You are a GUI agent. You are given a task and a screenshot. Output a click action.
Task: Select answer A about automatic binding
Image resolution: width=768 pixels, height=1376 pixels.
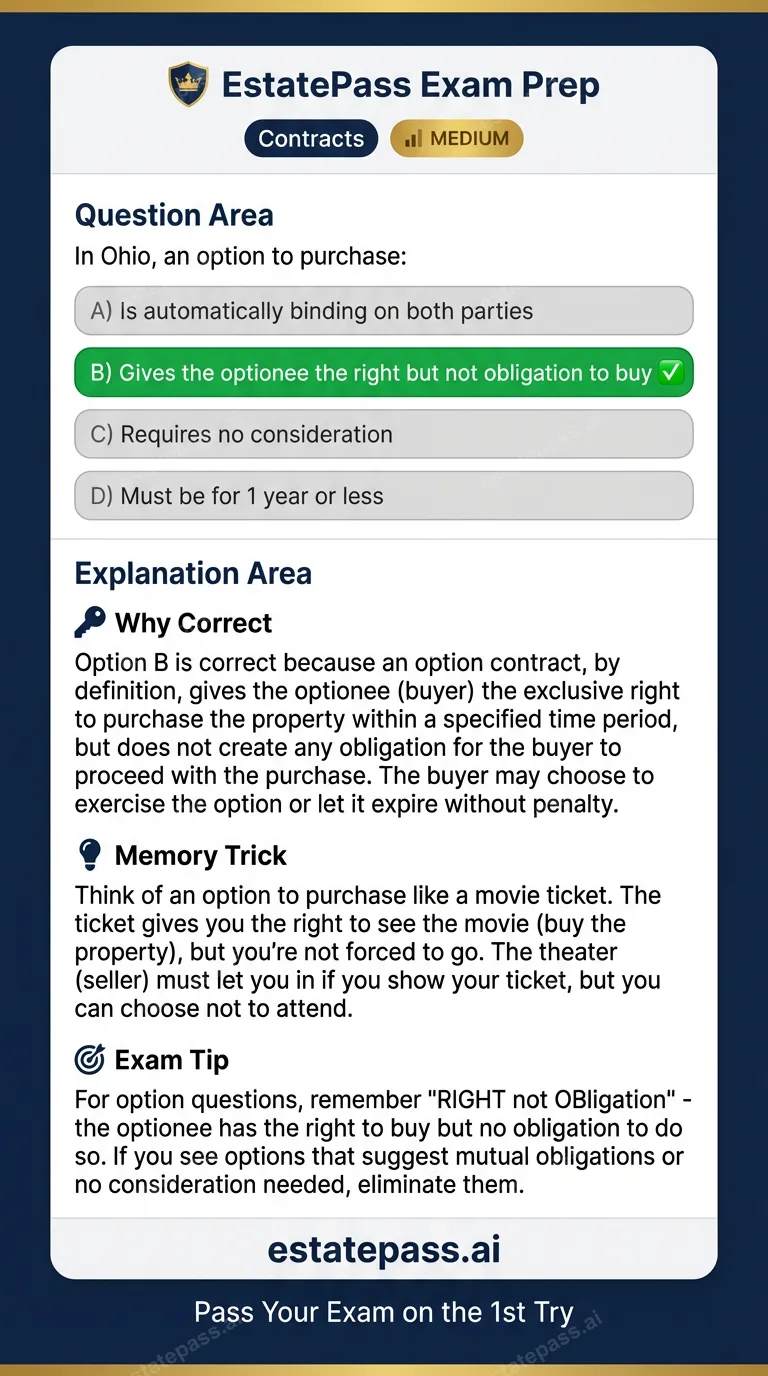pyautogui.click(x=384, y=310)
